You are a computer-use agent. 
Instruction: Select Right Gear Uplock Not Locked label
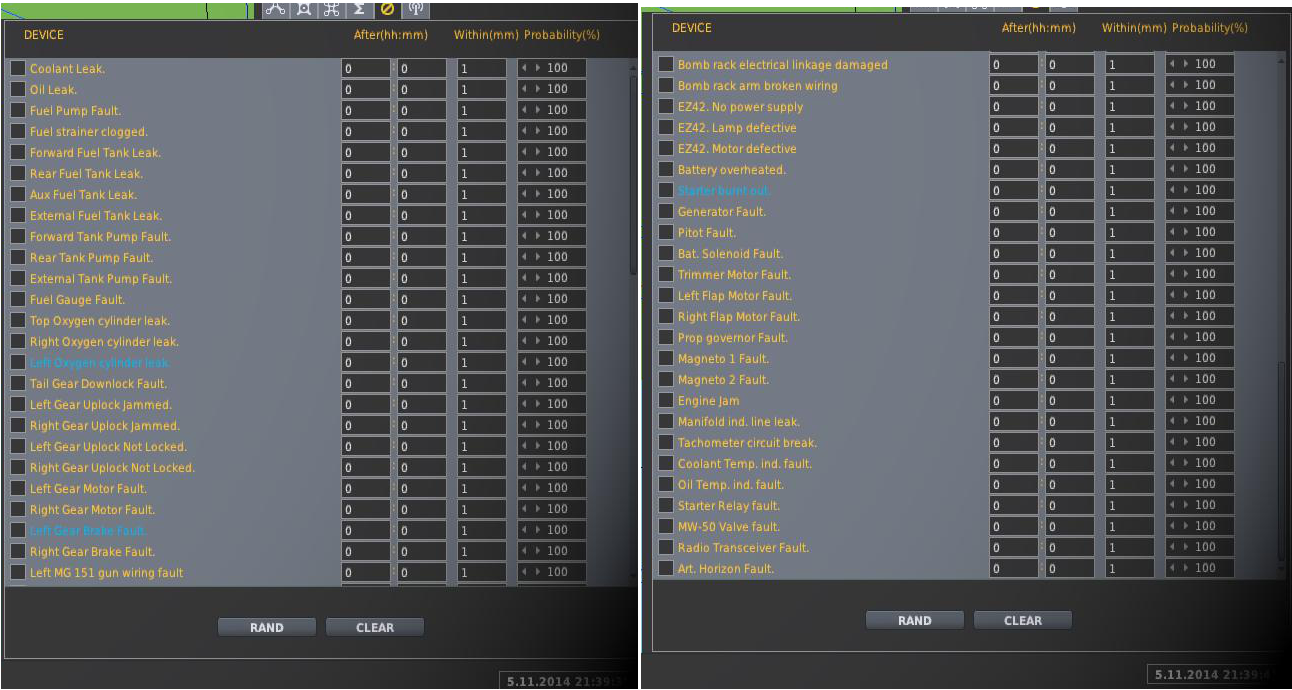tap(112, 467)
